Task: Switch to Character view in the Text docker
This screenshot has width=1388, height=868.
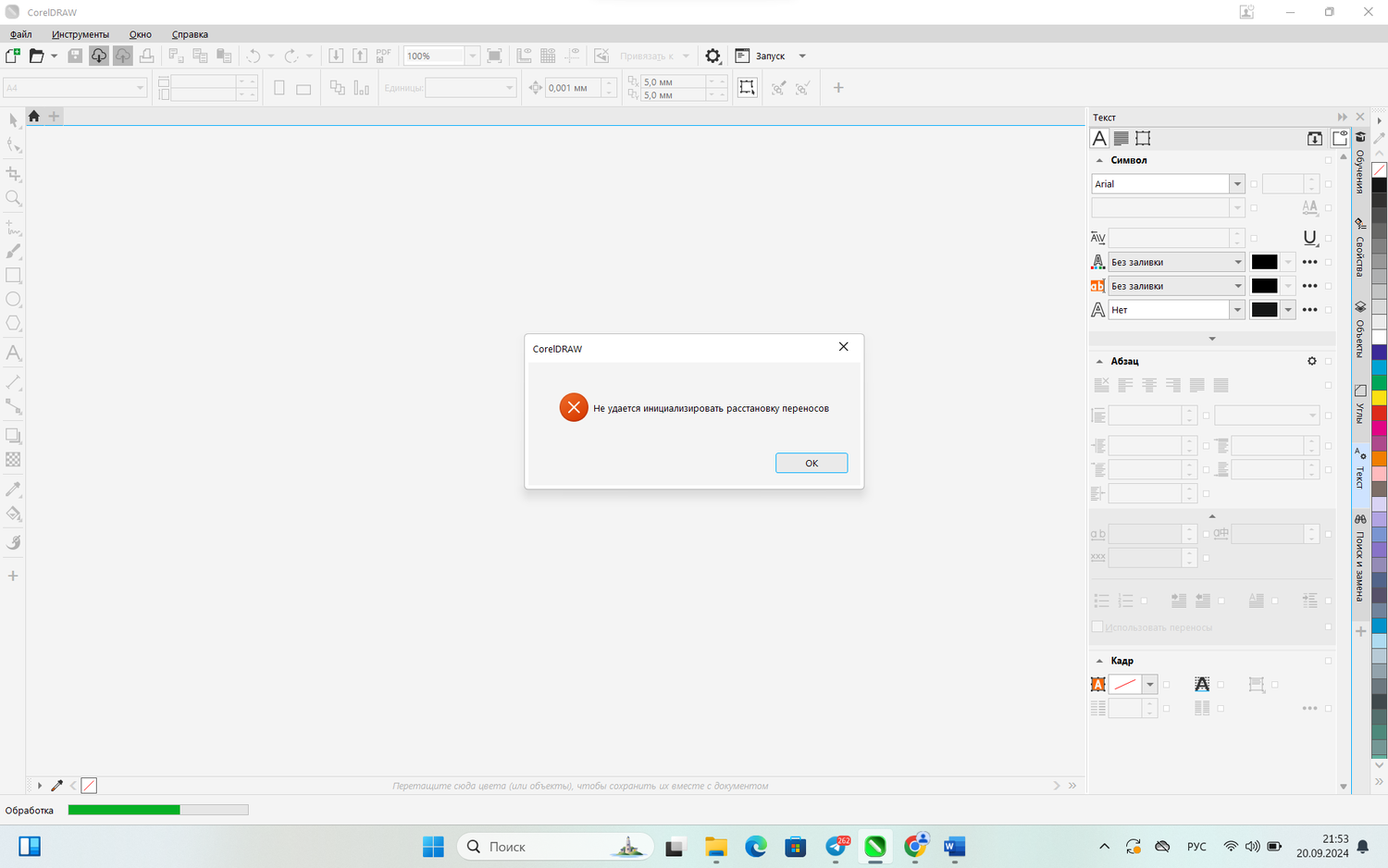Action: pyautogui.click(x=1099, y=138)
